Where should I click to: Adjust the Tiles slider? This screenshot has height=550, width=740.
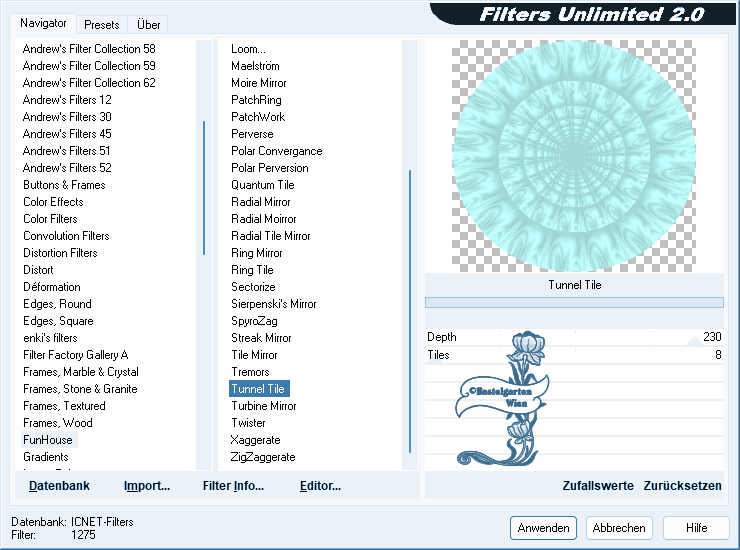pos(574,355)
